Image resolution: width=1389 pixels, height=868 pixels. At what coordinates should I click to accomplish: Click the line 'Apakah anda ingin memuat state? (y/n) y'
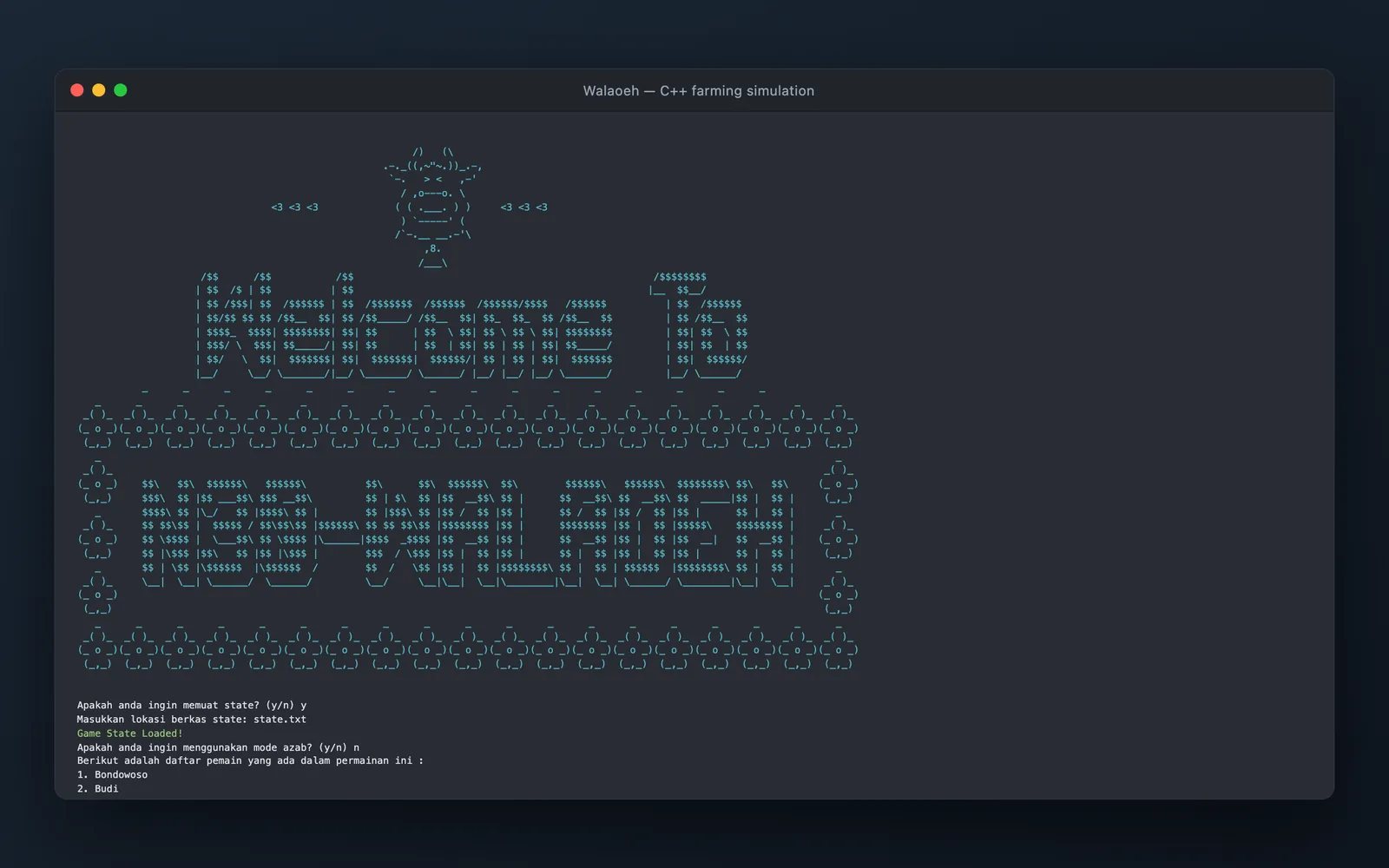click(192, 706)
